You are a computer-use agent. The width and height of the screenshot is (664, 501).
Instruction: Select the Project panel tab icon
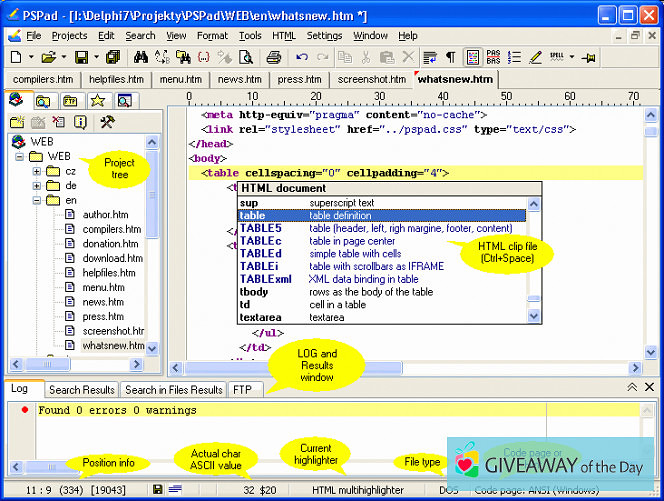pyautogui.click(x=16, y=100)
